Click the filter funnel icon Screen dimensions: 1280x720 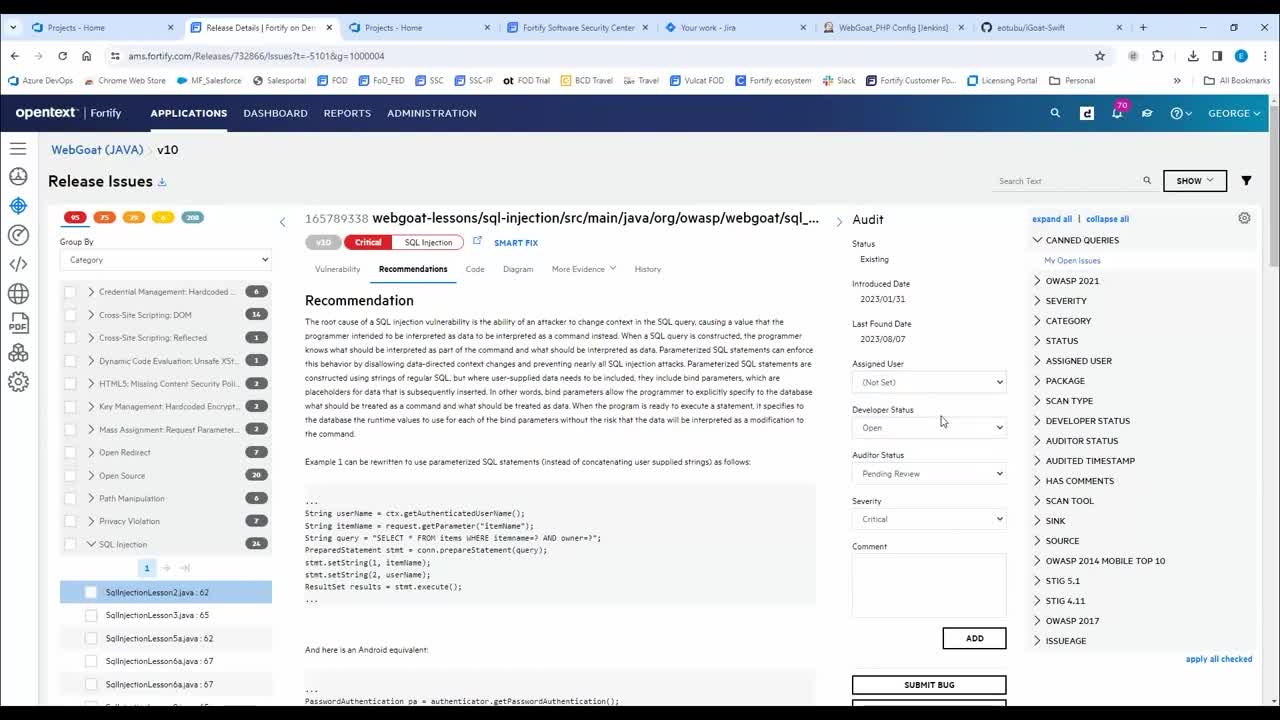pos(1246,181)
